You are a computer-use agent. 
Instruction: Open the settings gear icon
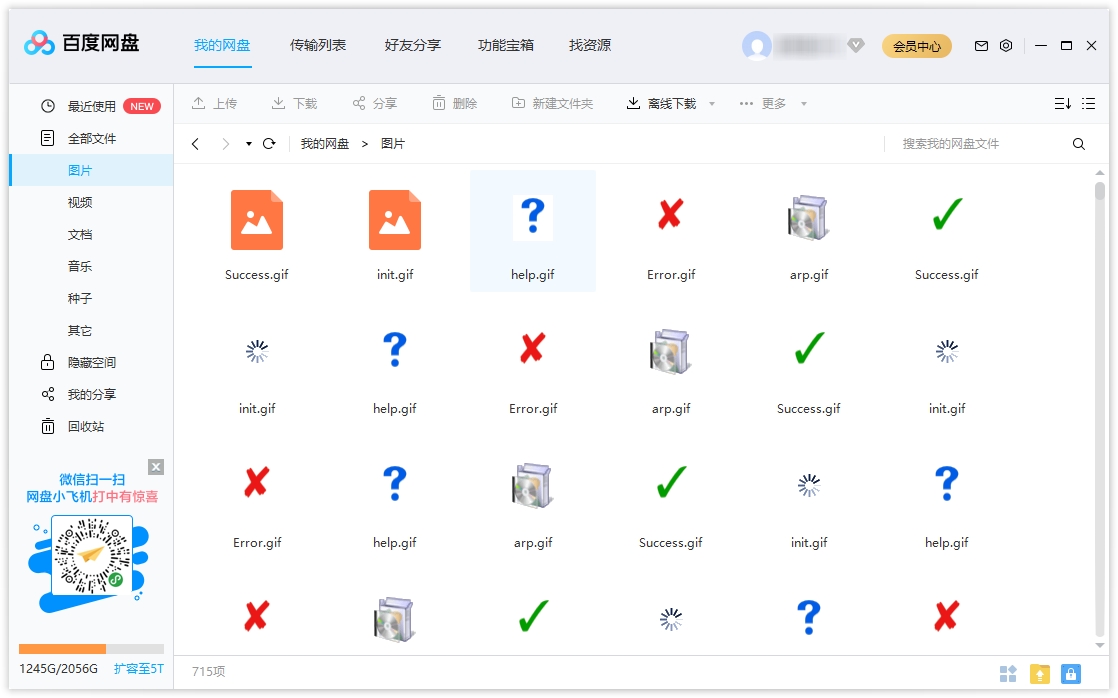point(1006,45)
